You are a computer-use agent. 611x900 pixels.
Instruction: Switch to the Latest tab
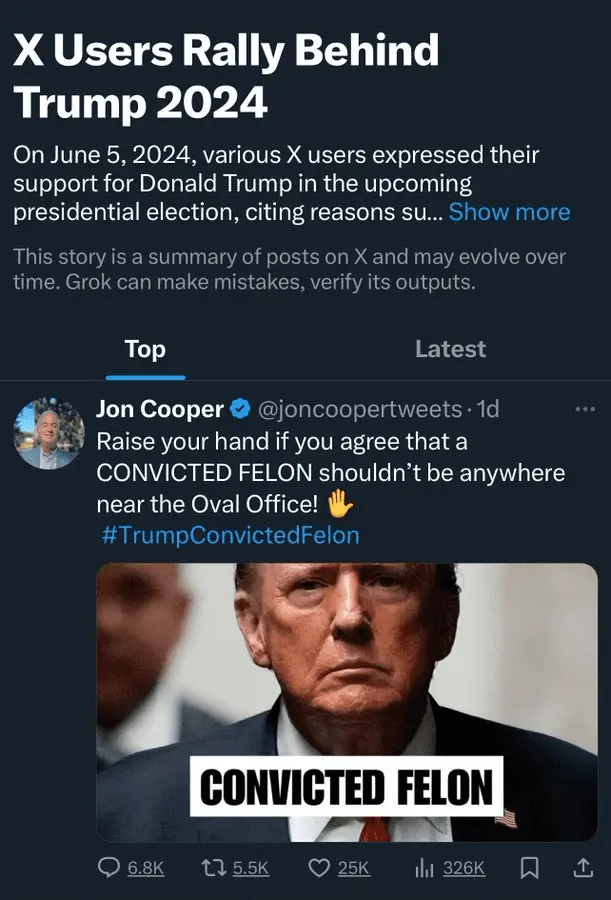tap(450, 349)
